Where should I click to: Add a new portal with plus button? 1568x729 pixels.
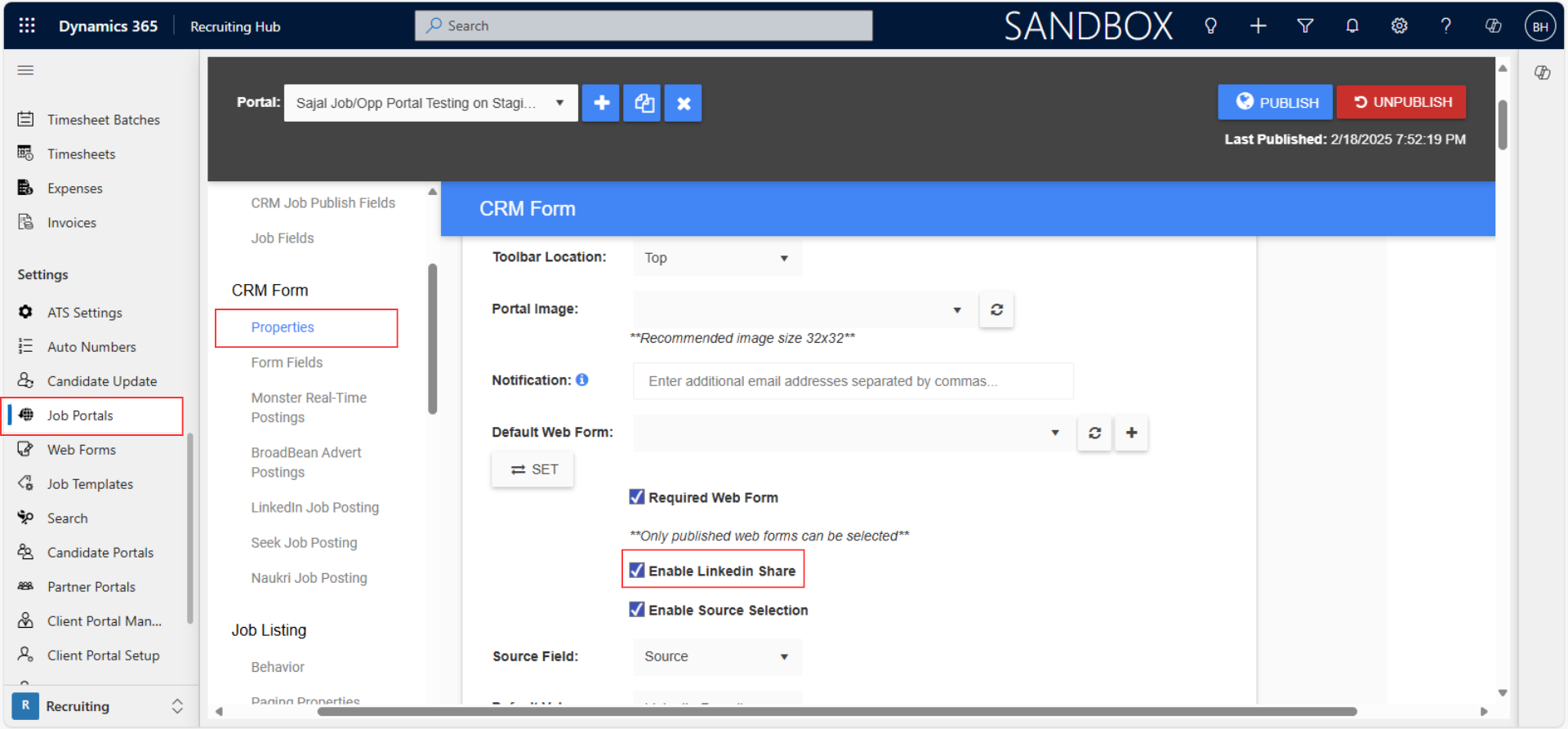click(601, 103)
